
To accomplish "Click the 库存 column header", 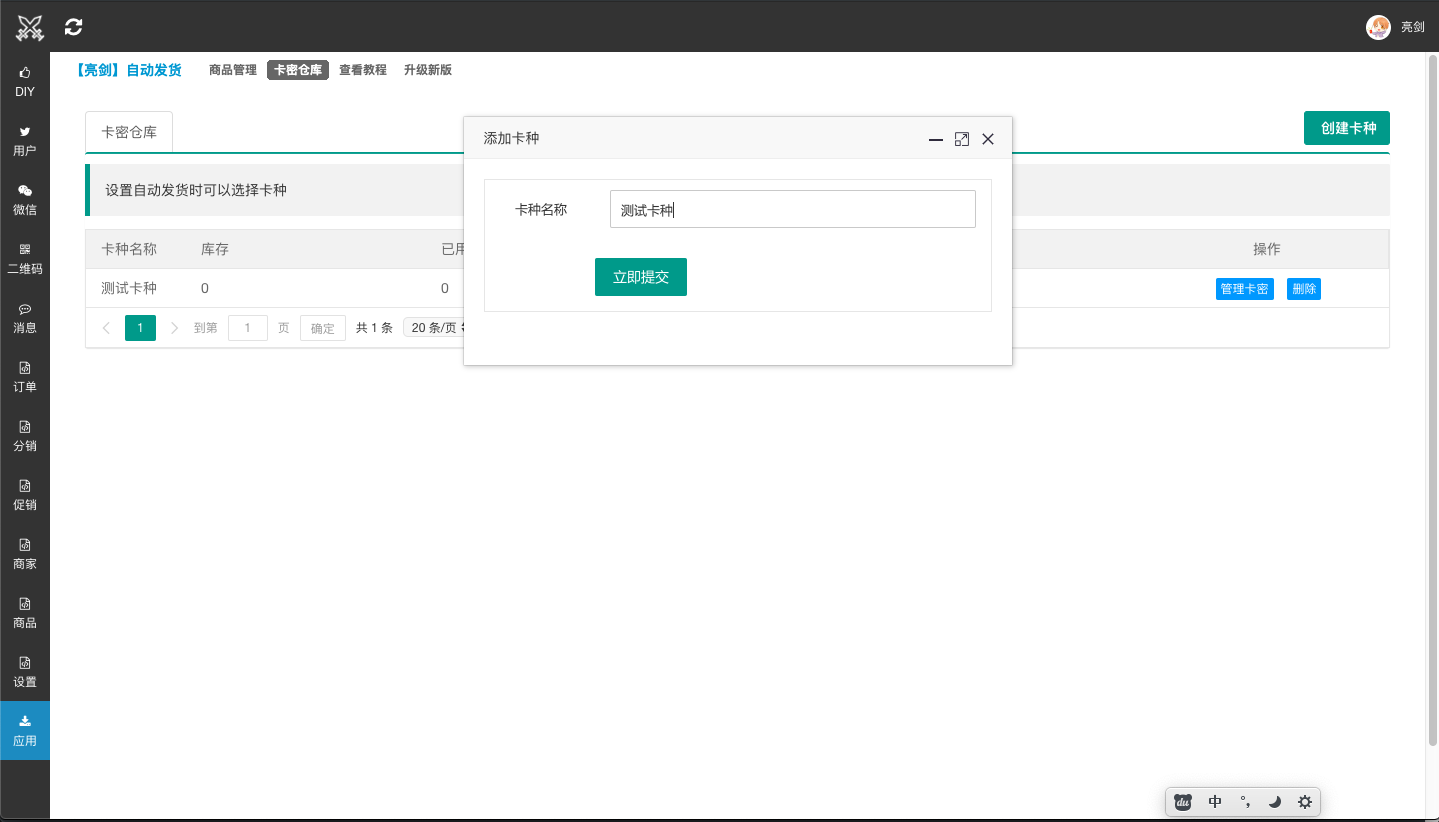I will point(215,249).
